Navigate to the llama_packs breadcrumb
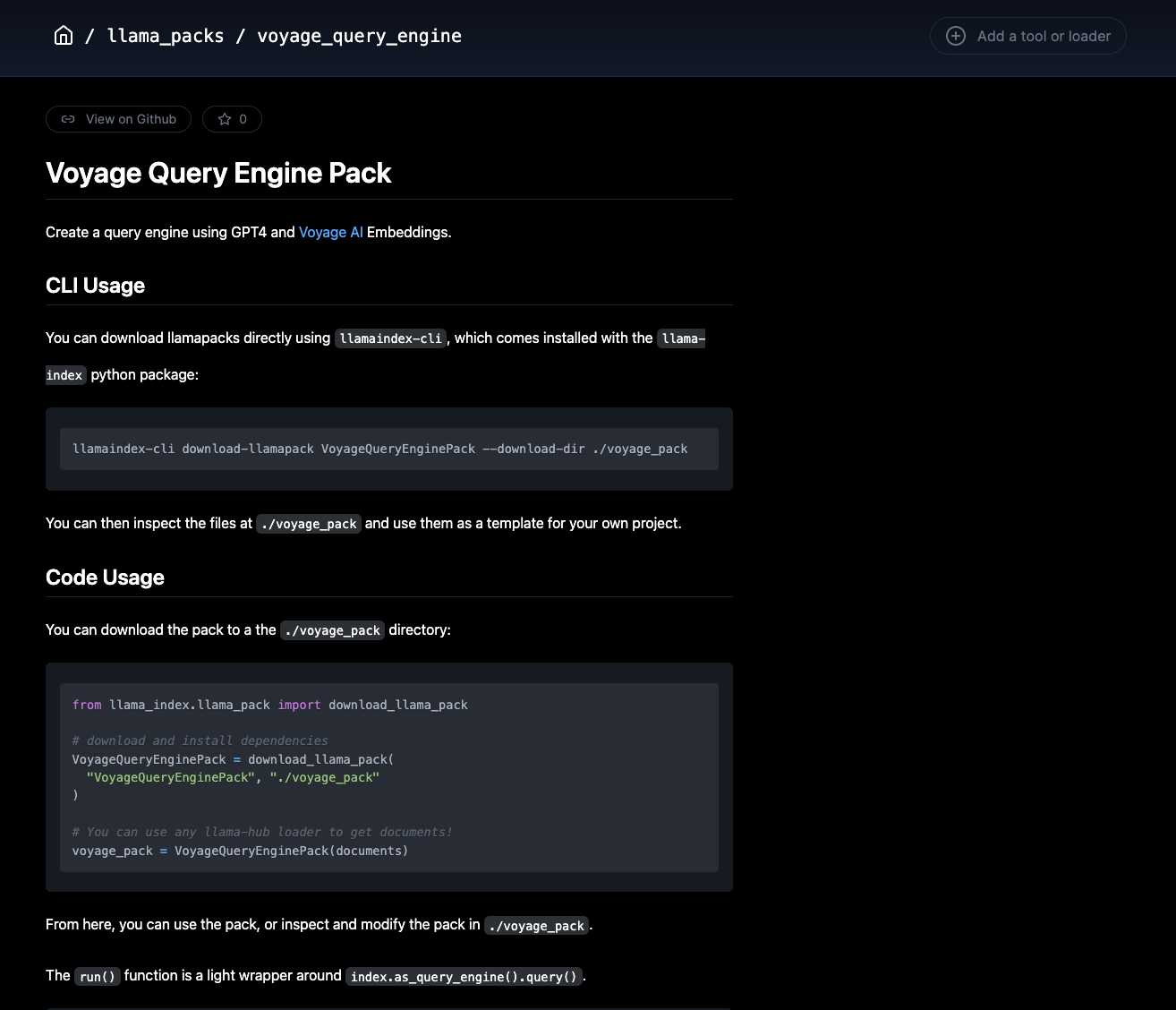This screenshot has height=1010, width=1176. pyautogui.click(x=166, y=36)
